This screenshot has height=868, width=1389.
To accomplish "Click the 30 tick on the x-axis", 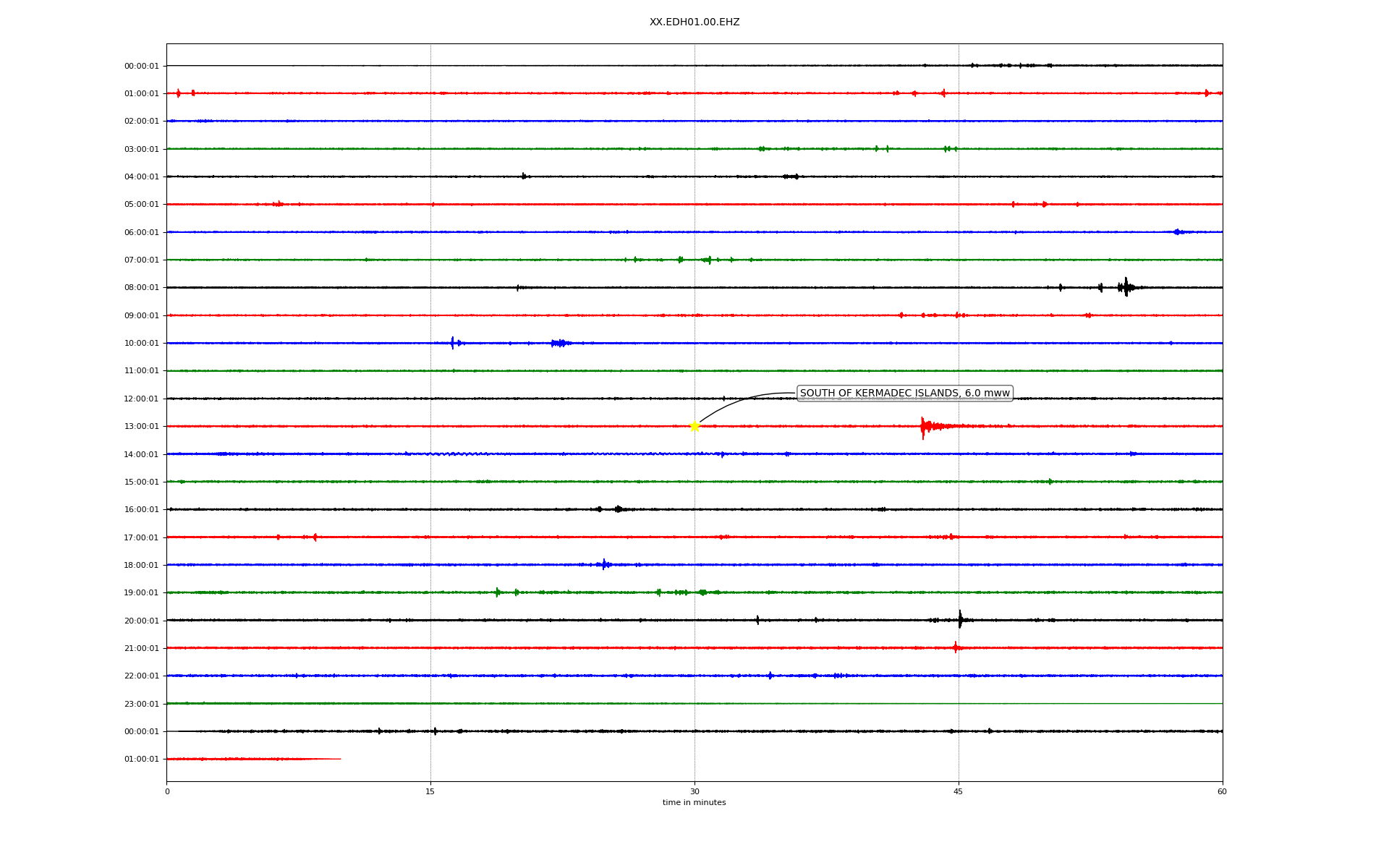I will click(x=694, y=791).
